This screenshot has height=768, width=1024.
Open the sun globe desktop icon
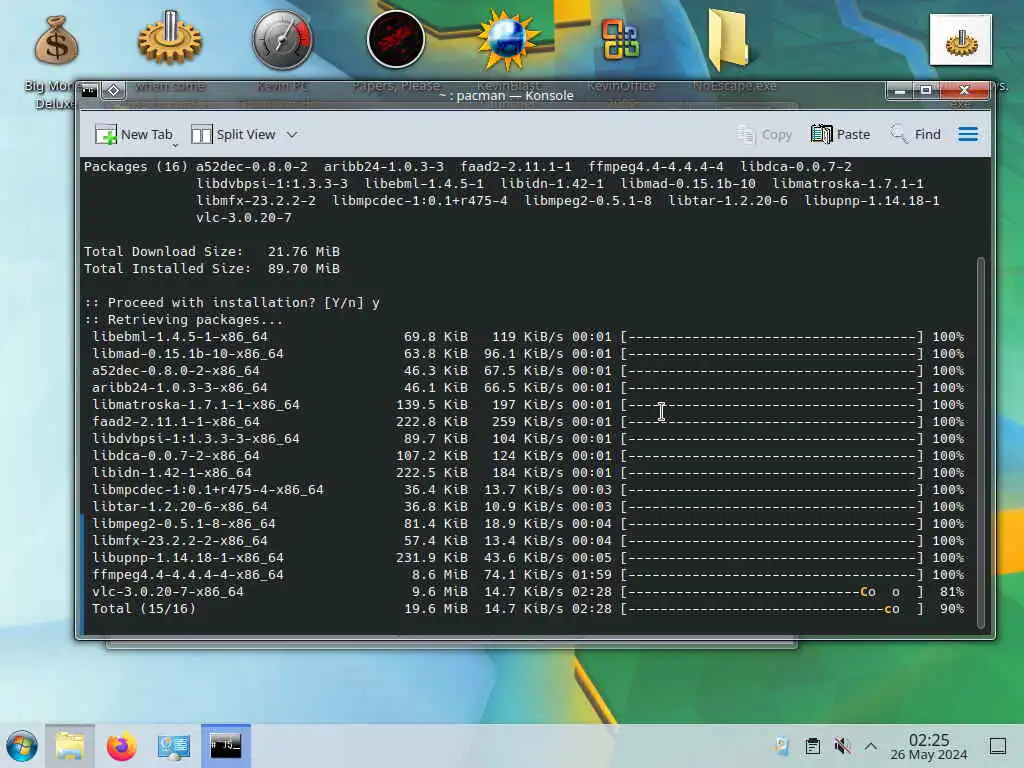tap(509, 39)
